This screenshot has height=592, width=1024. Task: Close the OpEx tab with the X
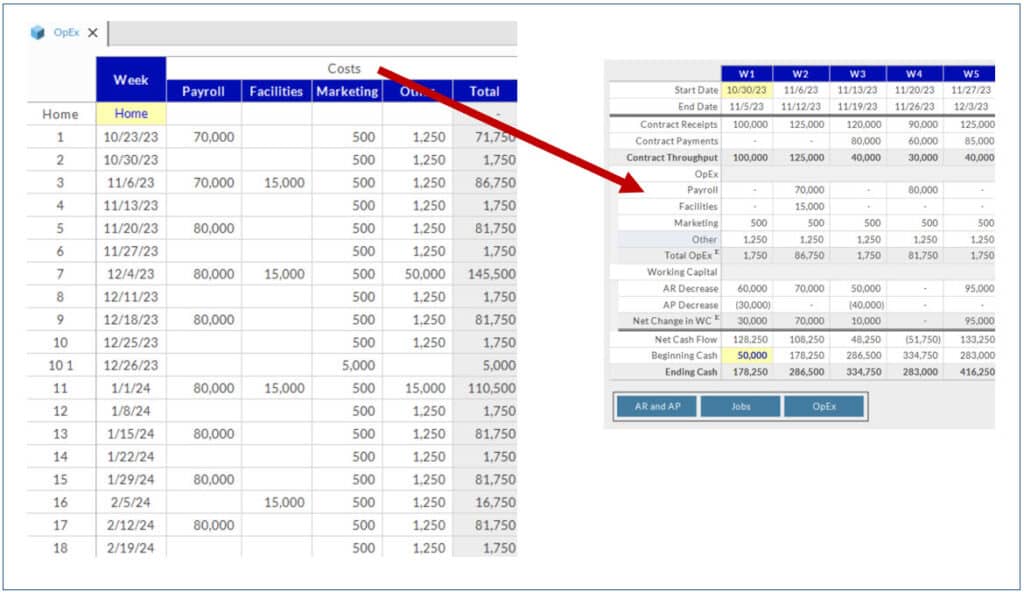coord(93,32)
